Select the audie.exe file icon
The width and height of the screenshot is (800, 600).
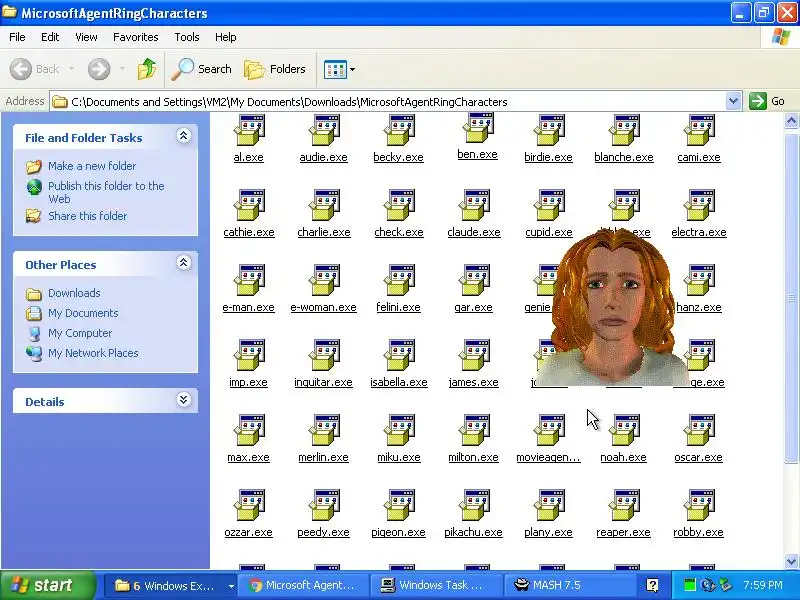pyautogui.click(x=324, y=130)
